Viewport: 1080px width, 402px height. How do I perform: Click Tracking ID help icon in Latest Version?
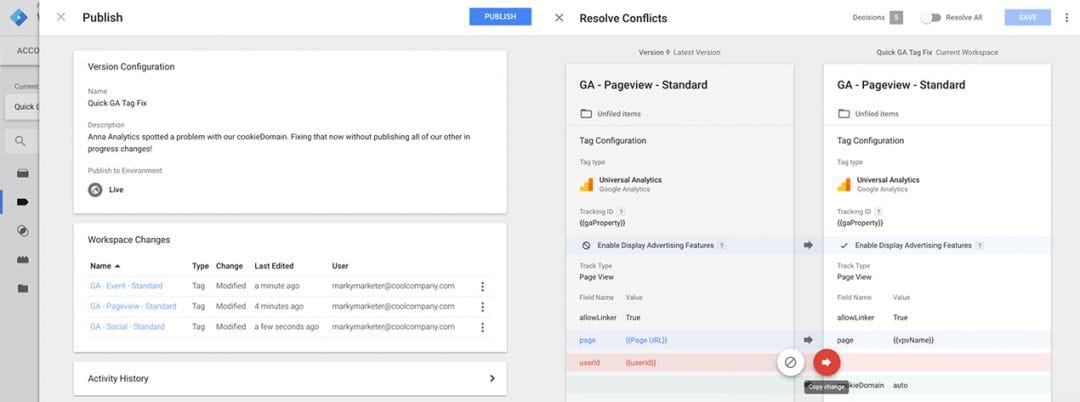click(x=621, y=212)
